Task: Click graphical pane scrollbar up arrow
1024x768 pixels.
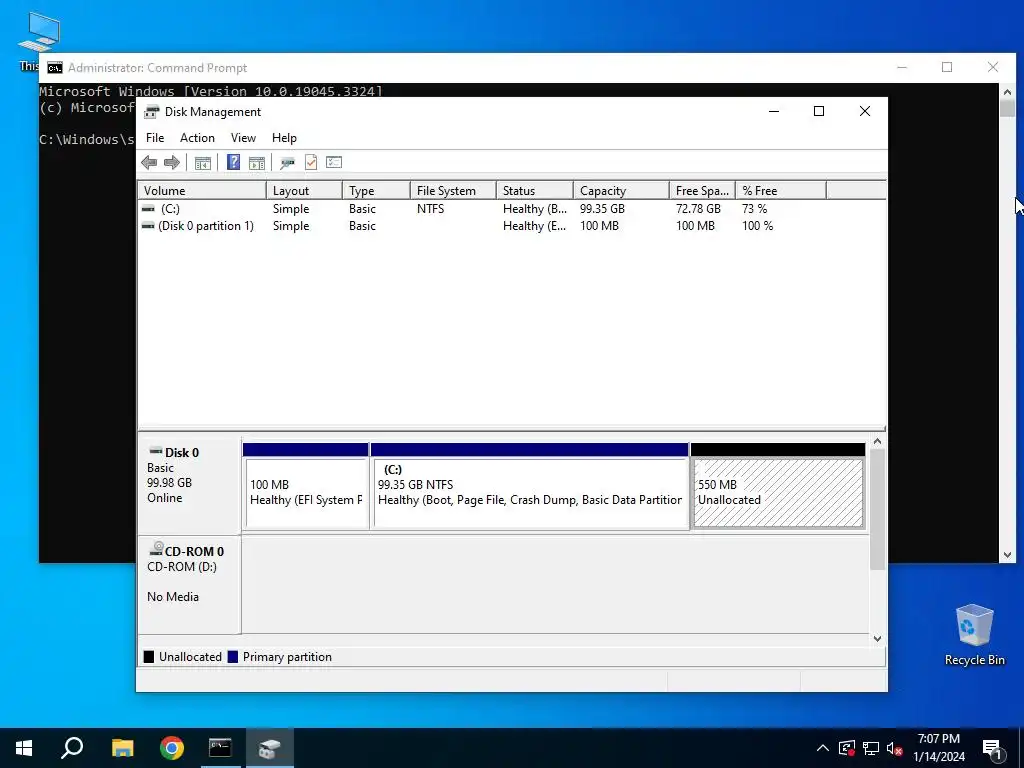Action: pyautogui.click(x=878, y=442)
